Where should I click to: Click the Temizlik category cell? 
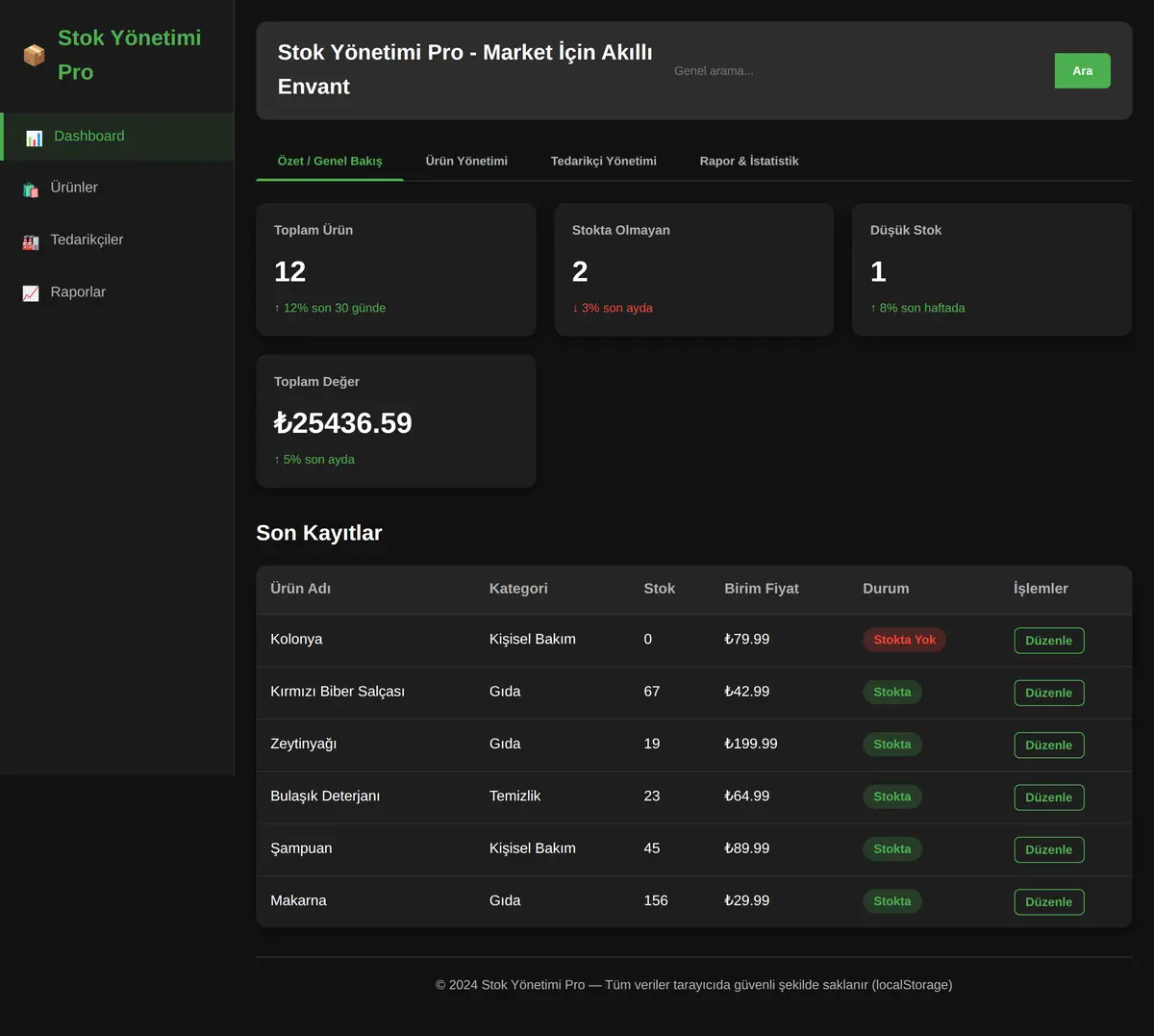click(x=515, y=796)
